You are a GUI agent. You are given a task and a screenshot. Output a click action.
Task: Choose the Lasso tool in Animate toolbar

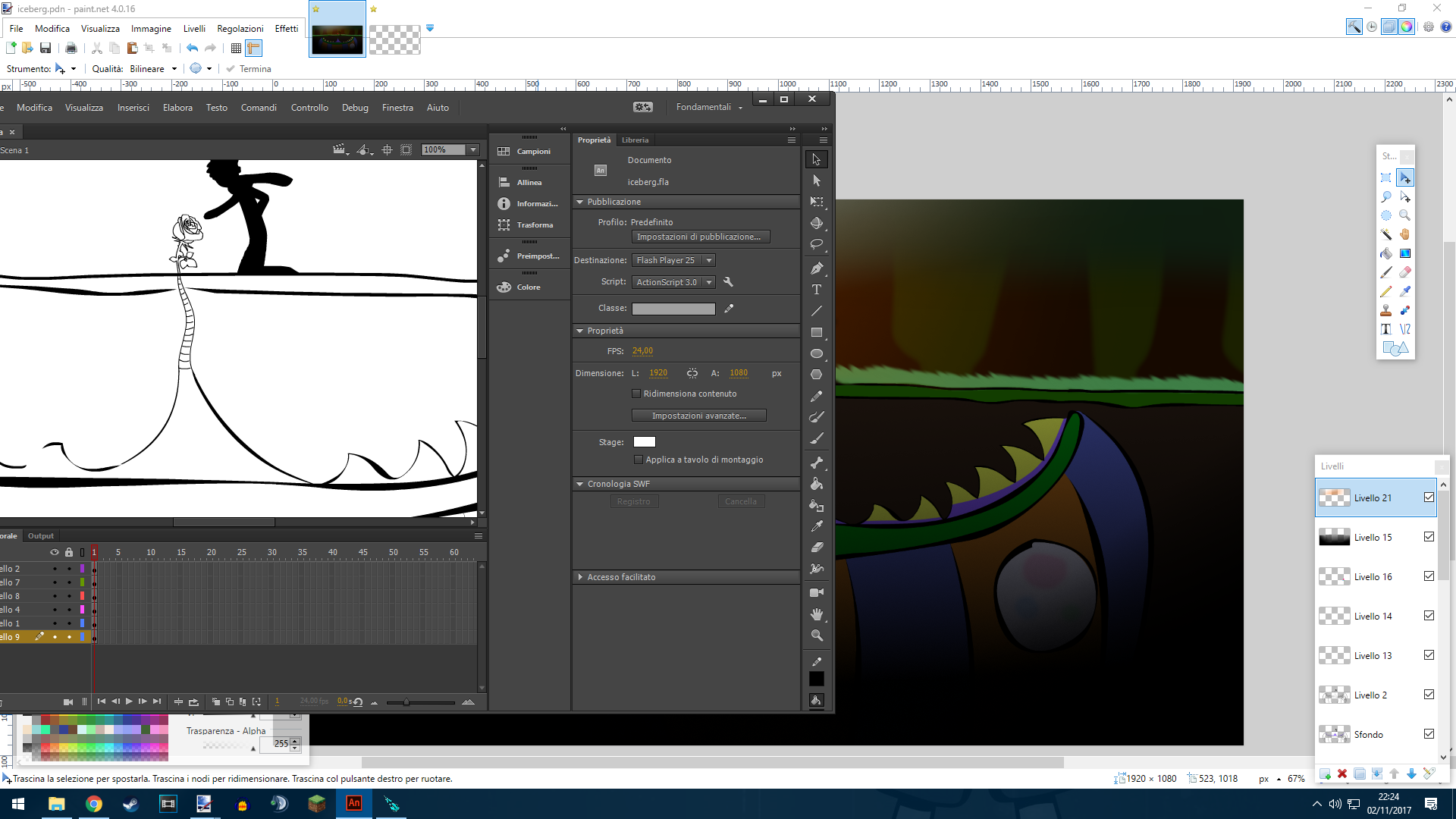(817, 244)
